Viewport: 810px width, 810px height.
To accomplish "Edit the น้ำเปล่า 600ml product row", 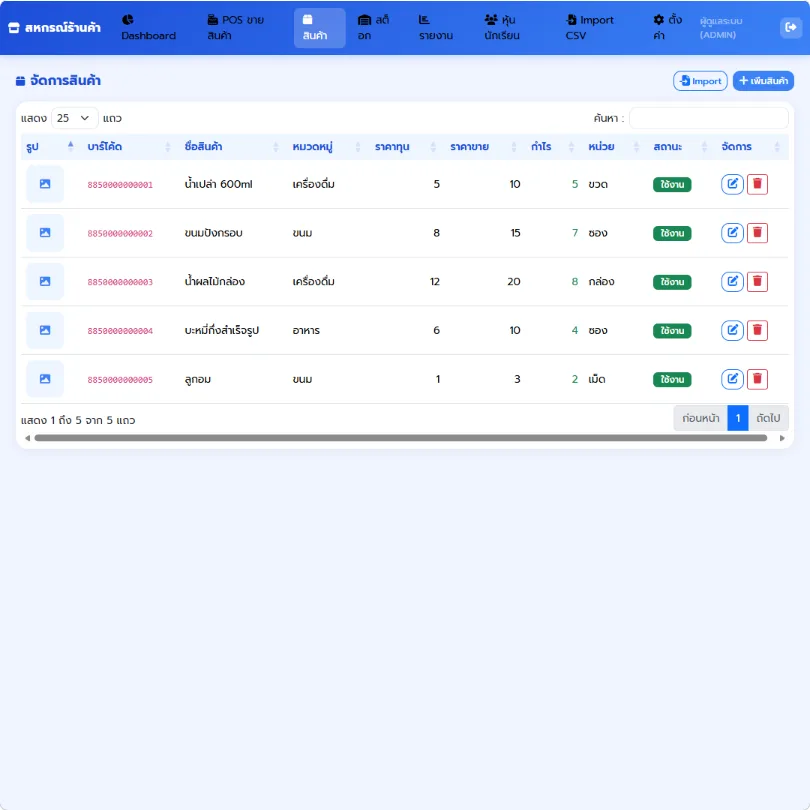I will (731, 184).
